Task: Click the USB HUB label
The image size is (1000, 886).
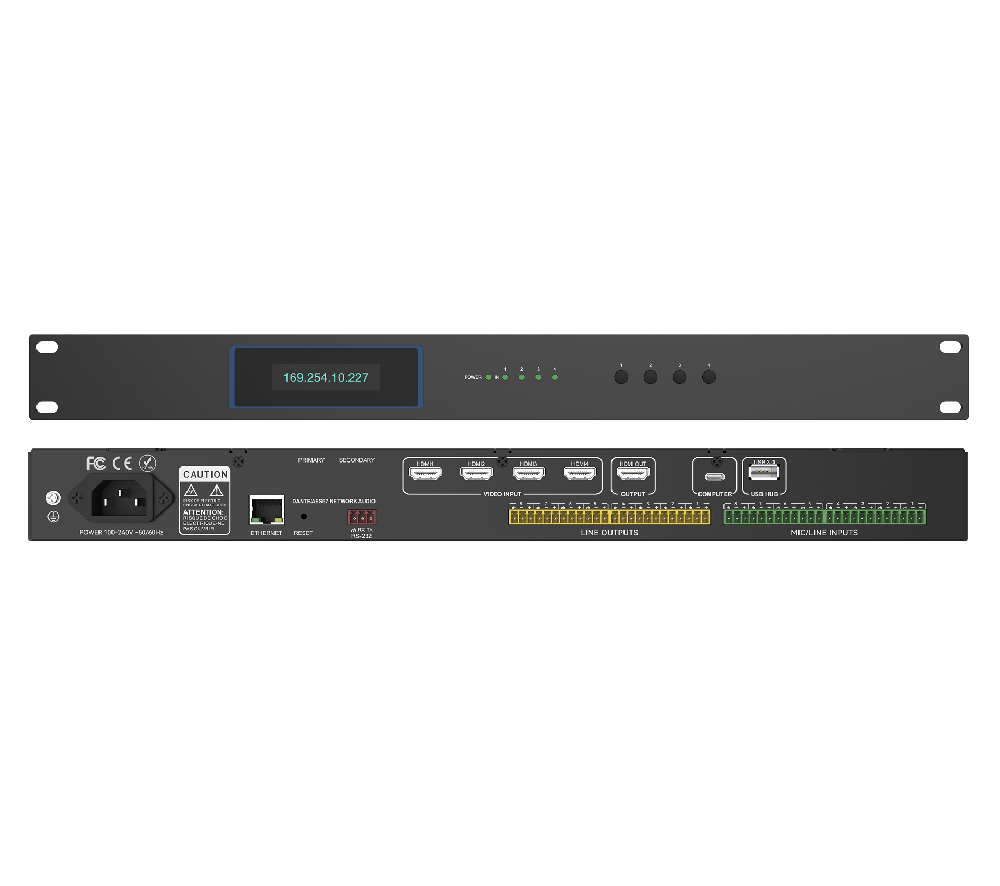Action: (764, 494)
